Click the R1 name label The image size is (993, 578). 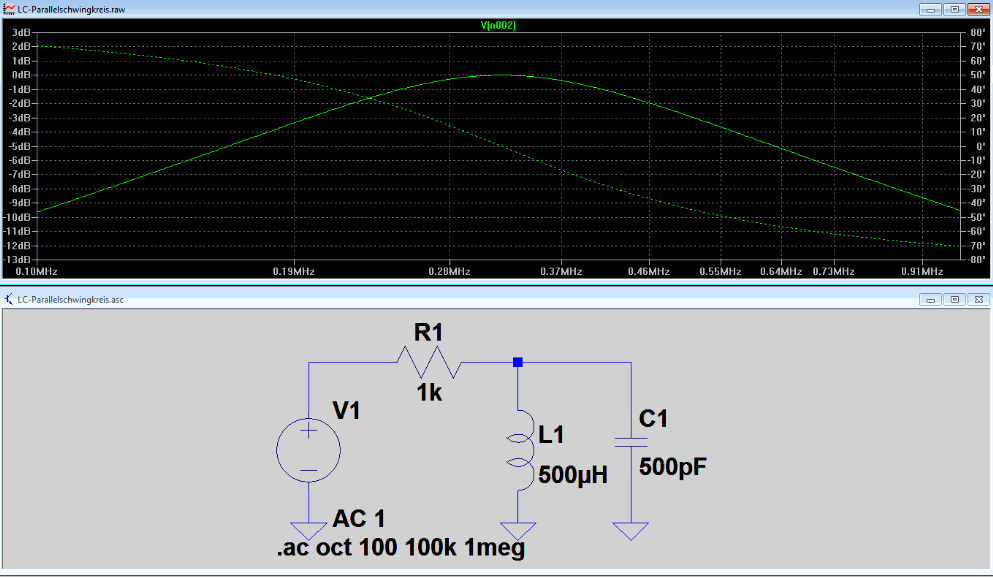tap(428, 332)
